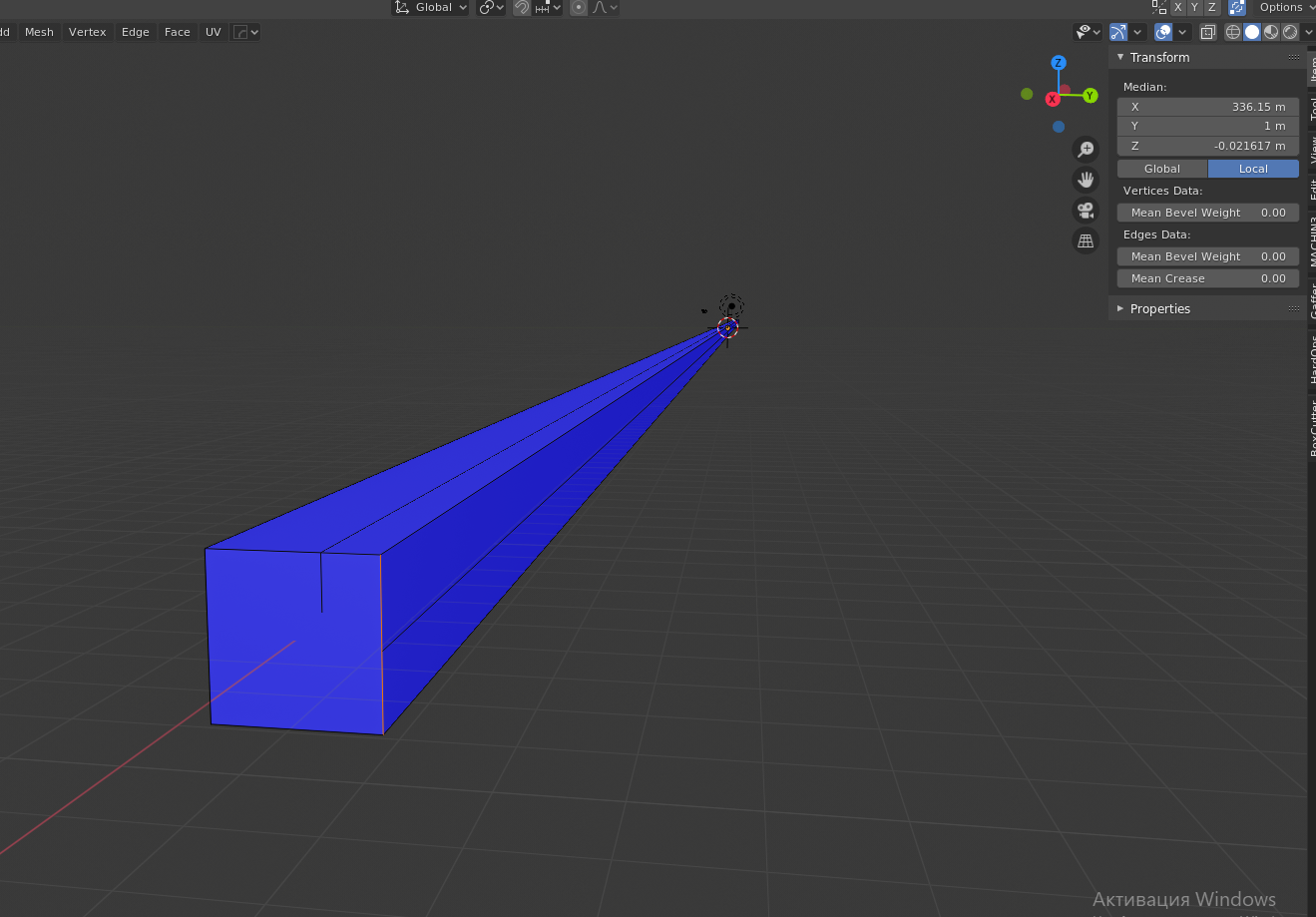The height and width of the screenshot is (917, 1316).
Task: Select Global median coordinates
Action: pyautogui.click(x=1162, y=169)
